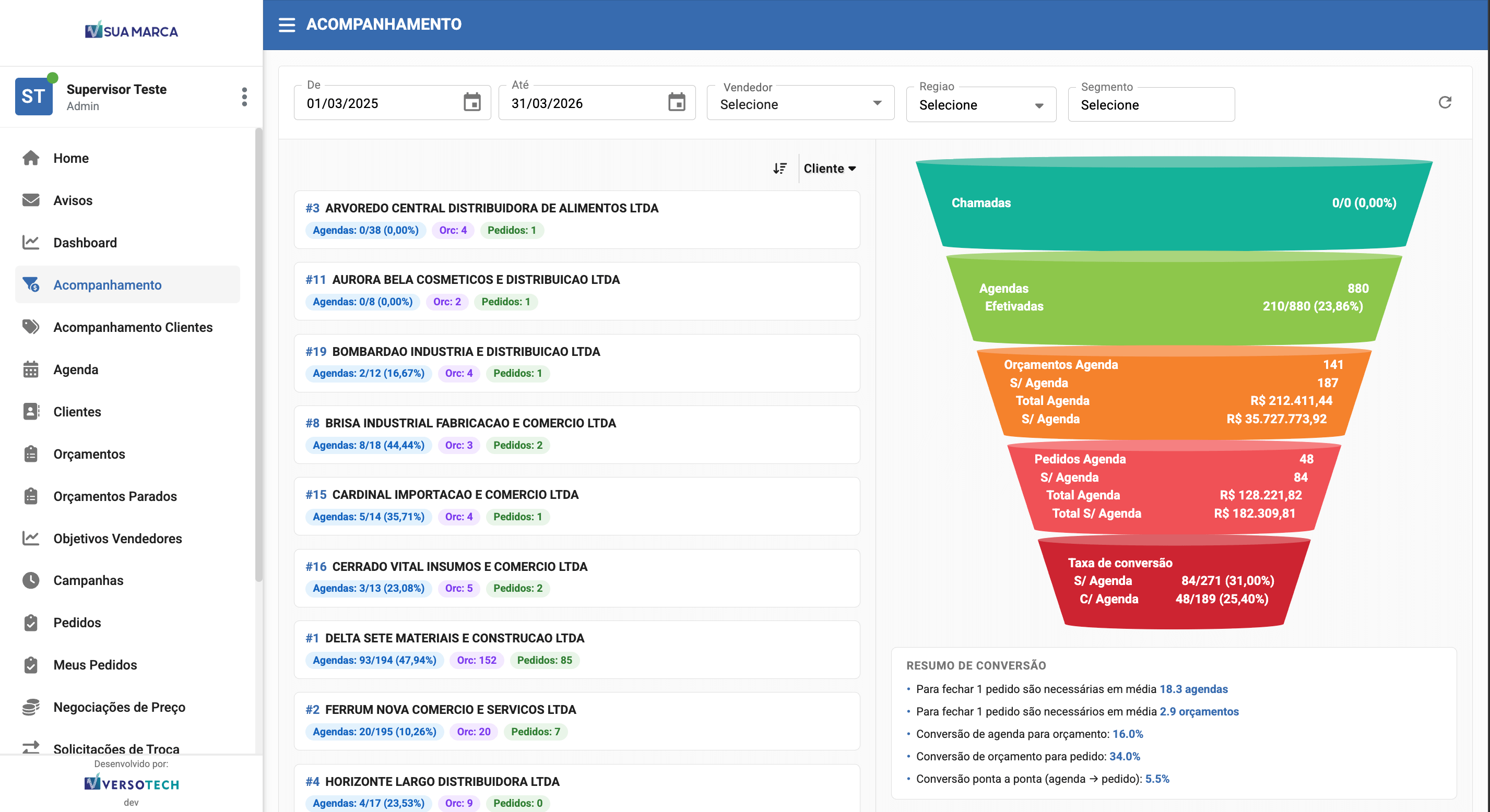Viewport: 1490px width, 812px height.
Task: Open the hamburger menu in the header
Action: [x=288, y=25]
